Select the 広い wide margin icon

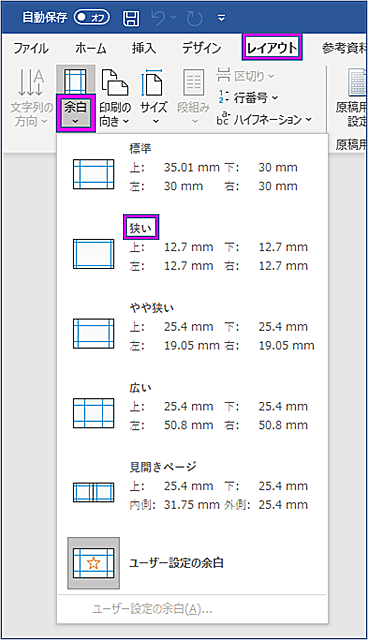(x=93, y=413)
